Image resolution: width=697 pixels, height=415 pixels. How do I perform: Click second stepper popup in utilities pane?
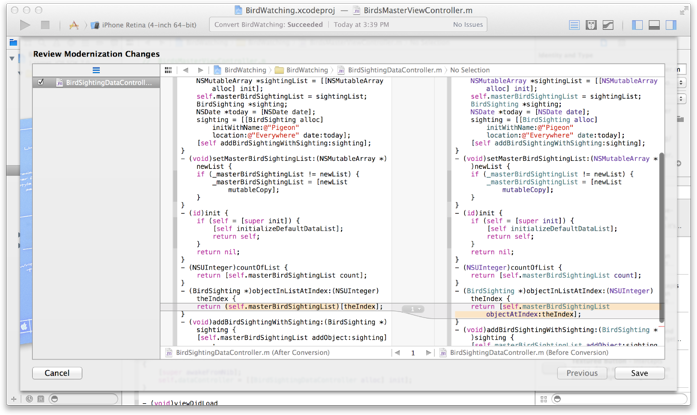pyautogui.click(x=681, y=99)
